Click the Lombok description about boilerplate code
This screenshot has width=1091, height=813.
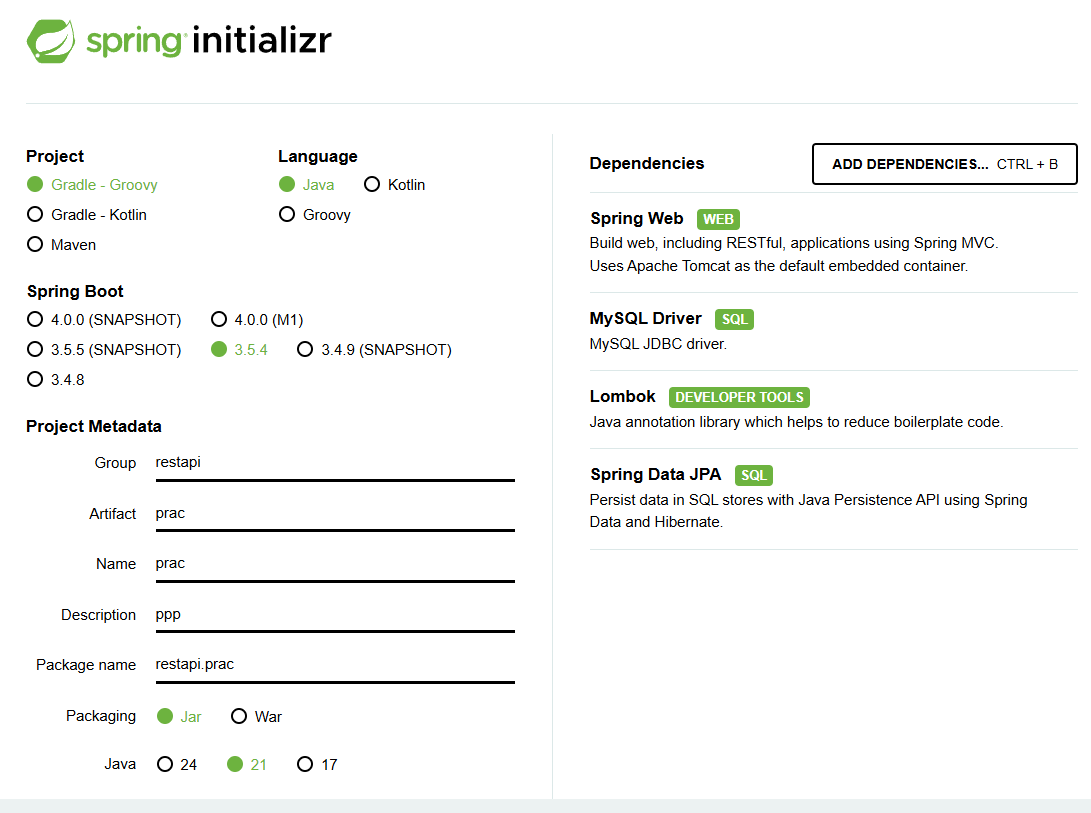coord(797,422)
